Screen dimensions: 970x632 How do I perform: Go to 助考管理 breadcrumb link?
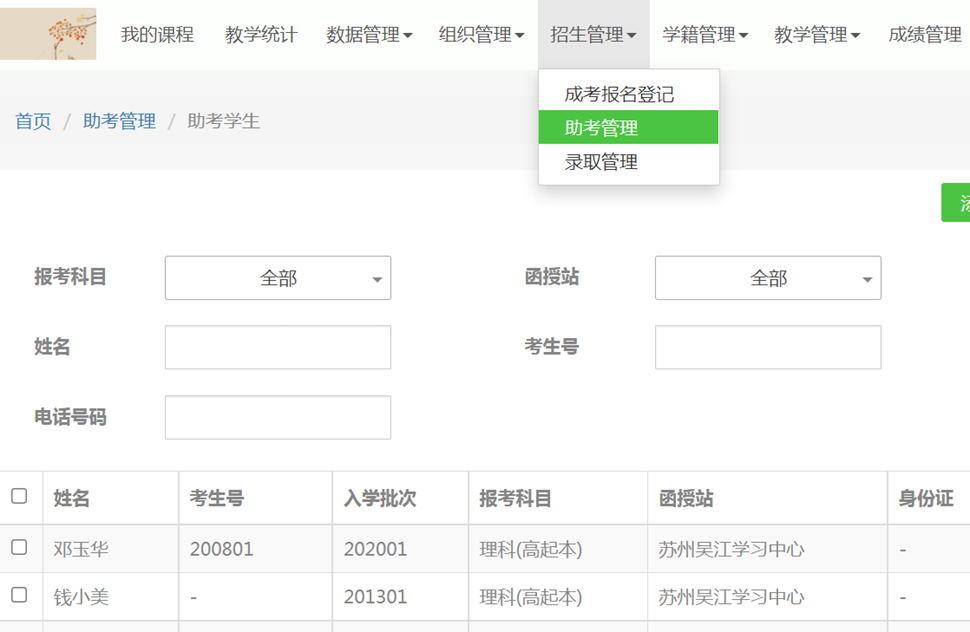(119, 121)
